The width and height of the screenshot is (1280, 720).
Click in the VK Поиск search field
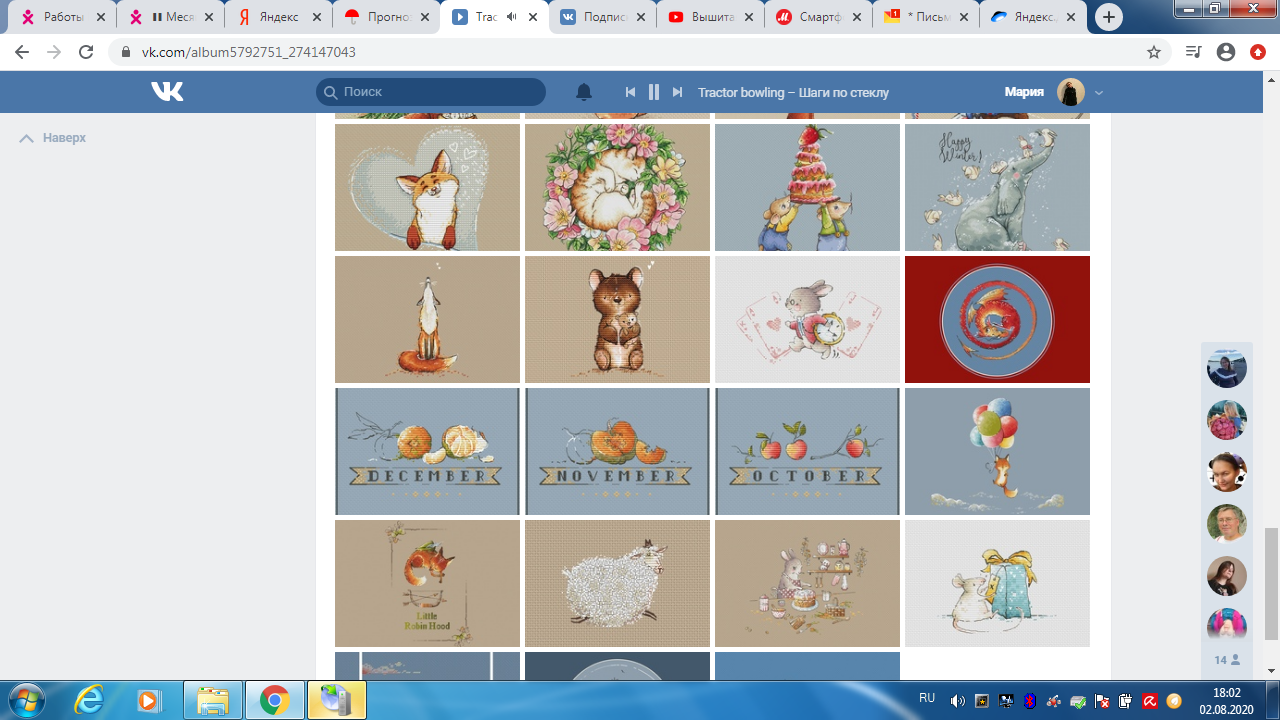440,92
